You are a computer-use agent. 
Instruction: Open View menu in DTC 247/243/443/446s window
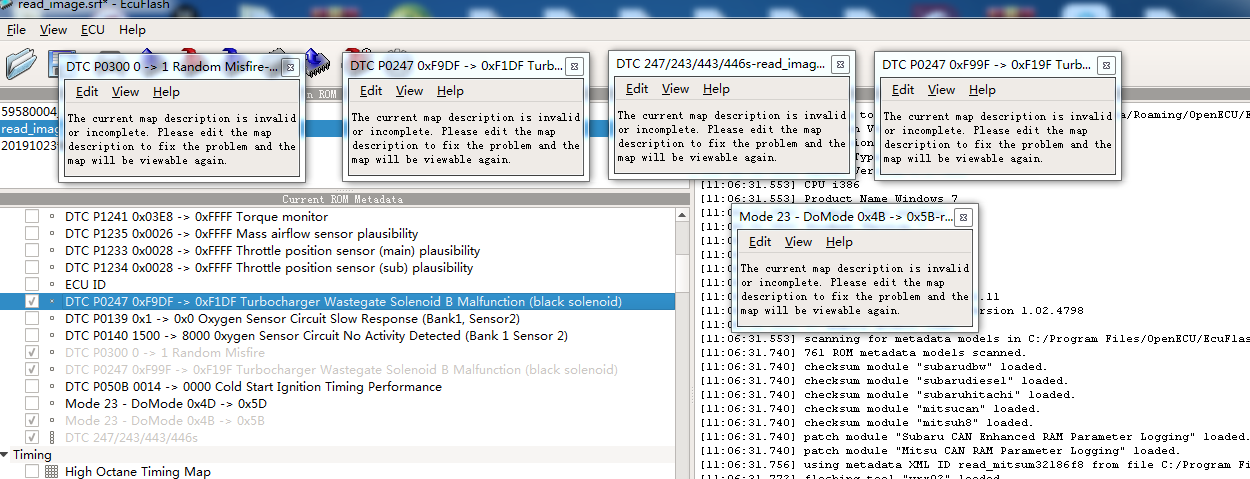[x=675, y=89]
